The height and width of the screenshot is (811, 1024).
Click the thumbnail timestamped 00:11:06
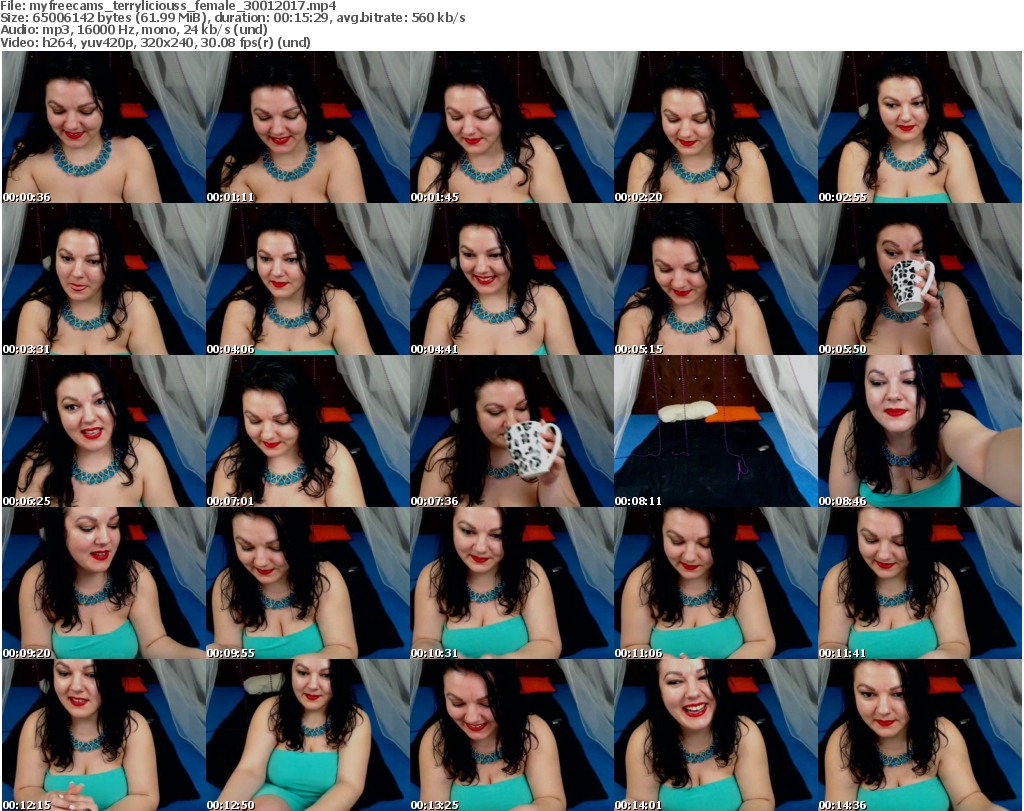click(716, 583)
